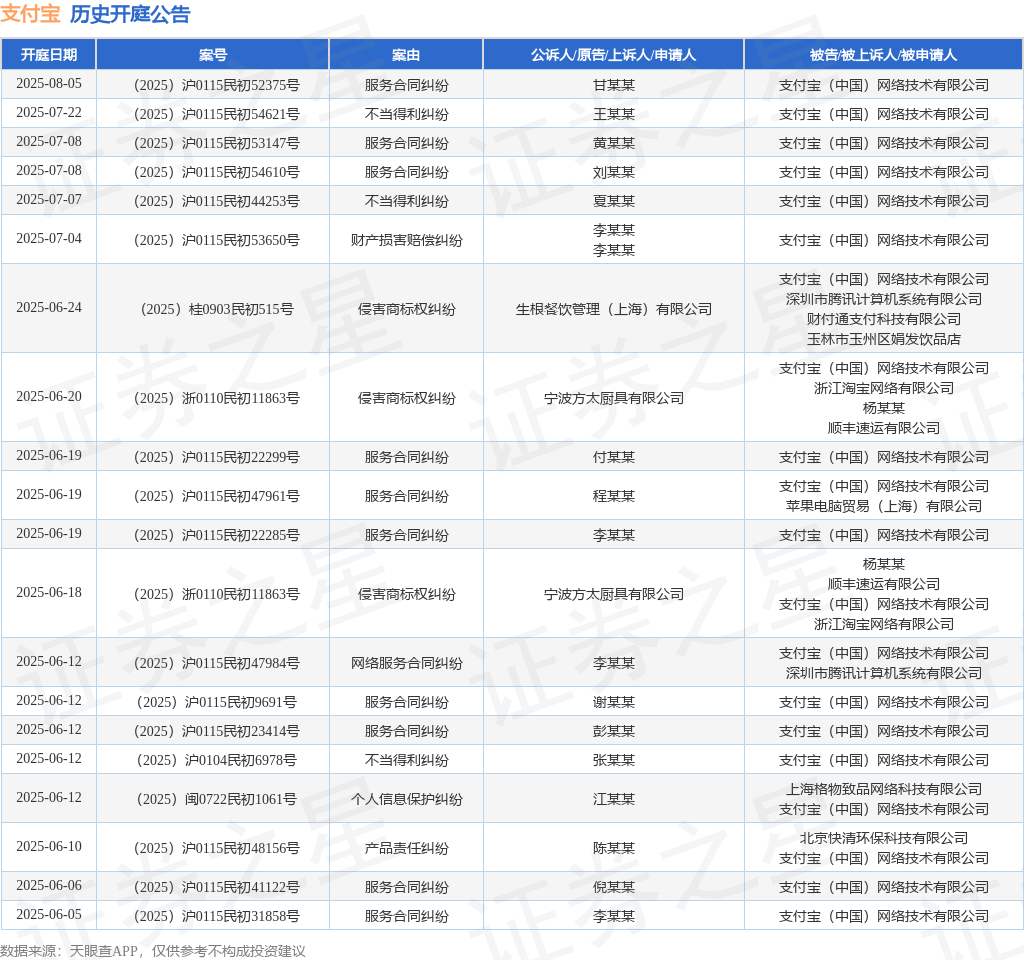Click plaintiff name 江某某
Viewport: 1024px width, 960px height.
coord(613,799)
